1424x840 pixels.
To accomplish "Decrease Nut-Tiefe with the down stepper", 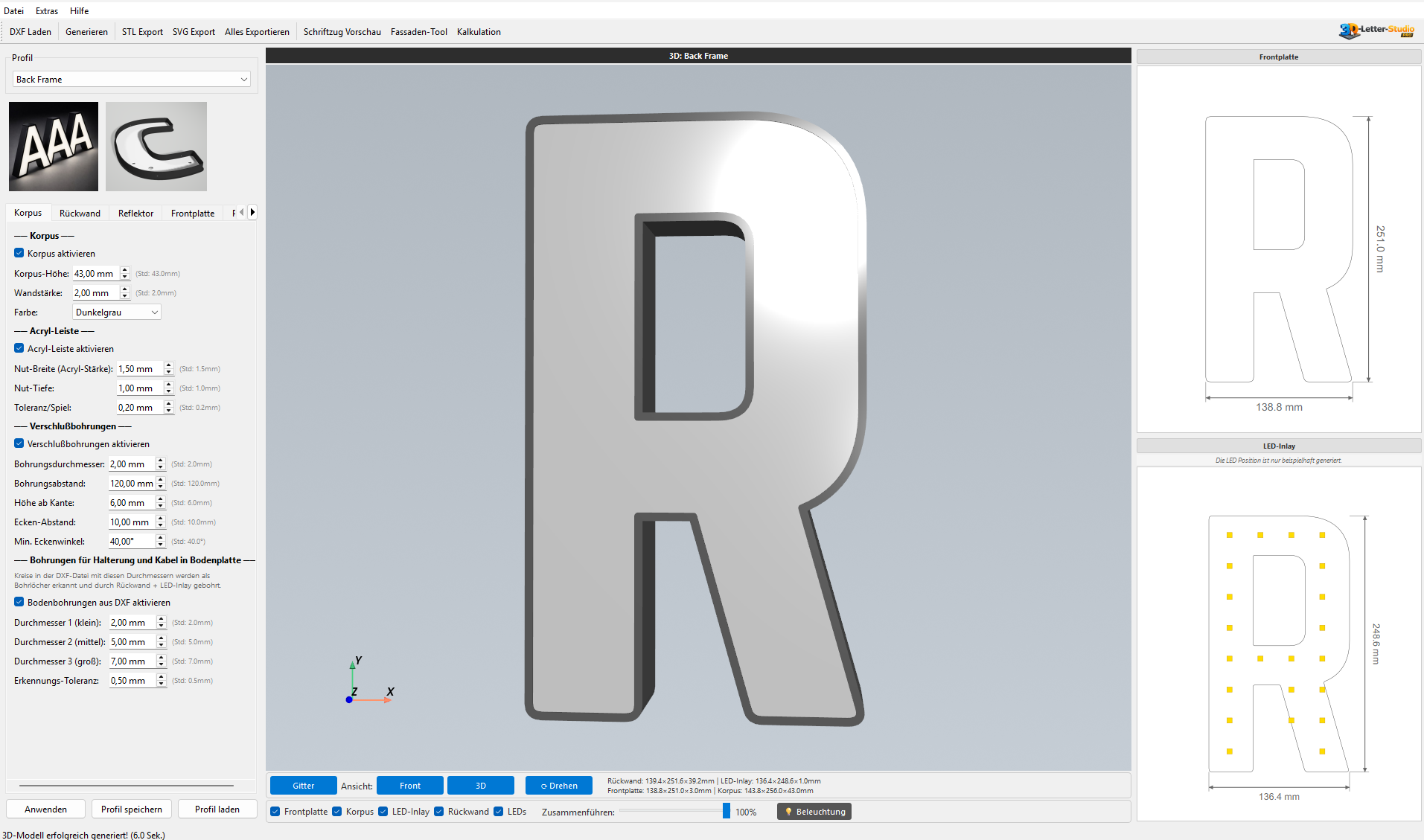I will [x=168, y=391].
